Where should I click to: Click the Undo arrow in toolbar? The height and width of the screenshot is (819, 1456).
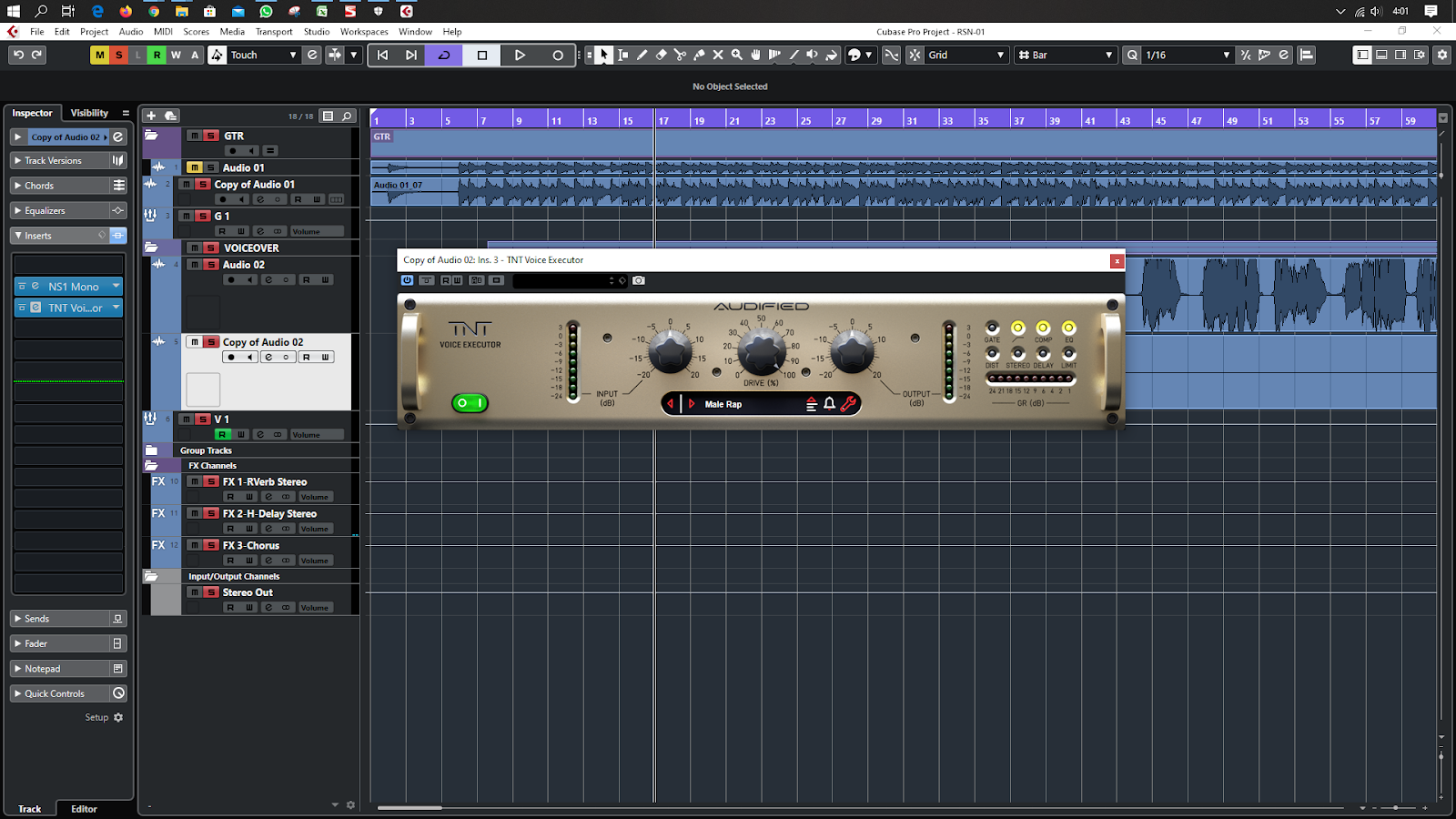[x=18, y=55]
